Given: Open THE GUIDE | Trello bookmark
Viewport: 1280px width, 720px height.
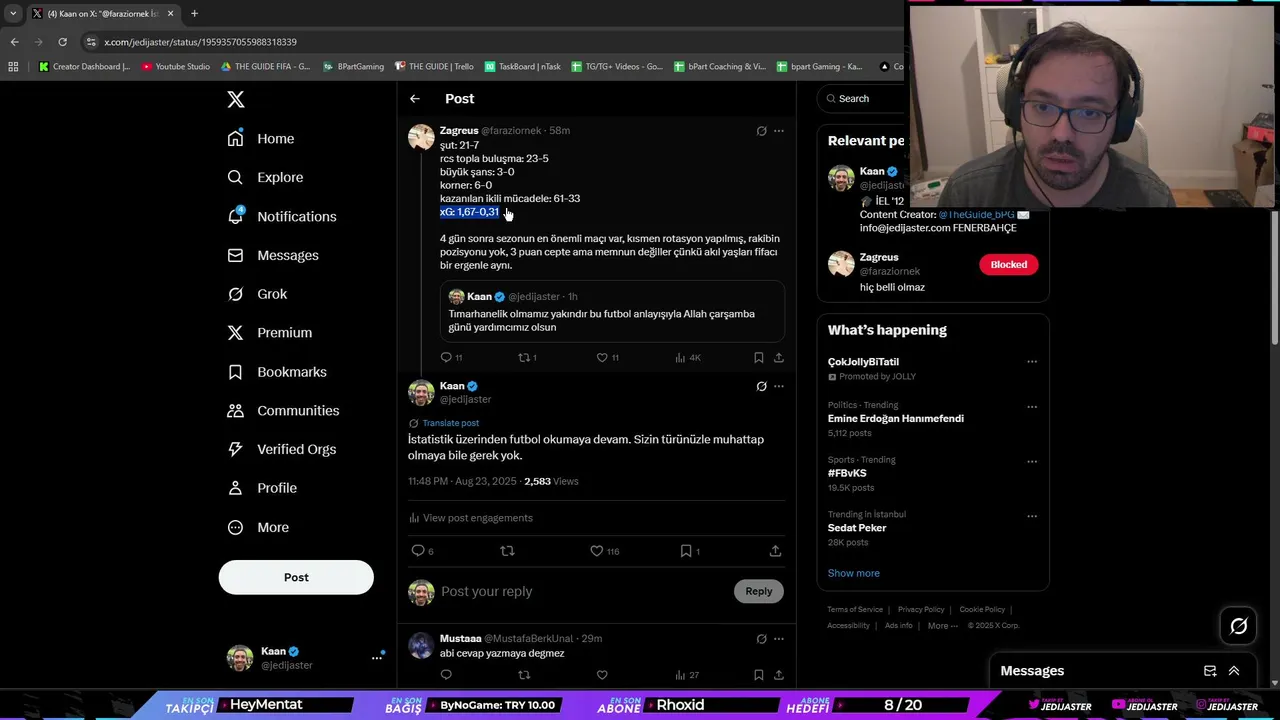Looking at the screenshot, I should pos(434,67).
